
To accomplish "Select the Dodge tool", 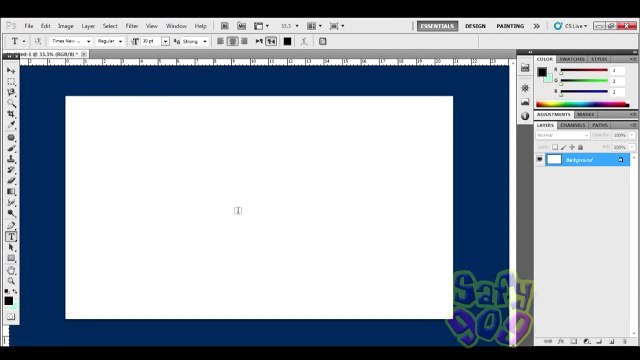I will (11, 213).
